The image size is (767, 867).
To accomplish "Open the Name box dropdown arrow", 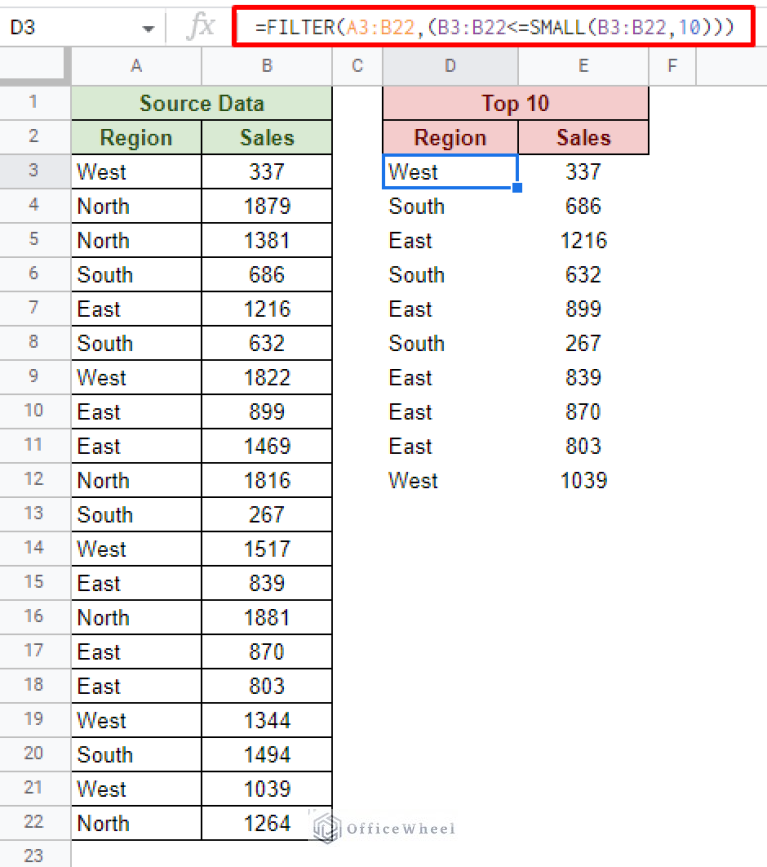I will click(x=148, y=28).
